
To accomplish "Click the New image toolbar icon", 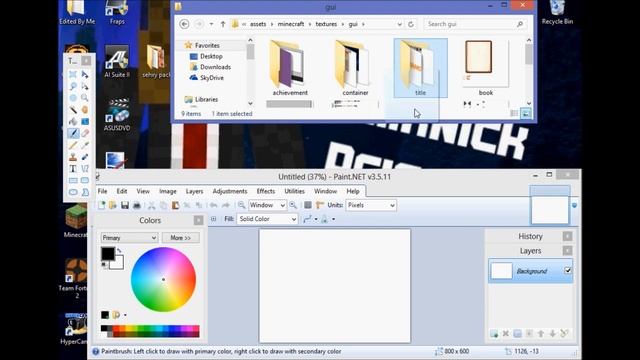I will (x=101, y=205).
